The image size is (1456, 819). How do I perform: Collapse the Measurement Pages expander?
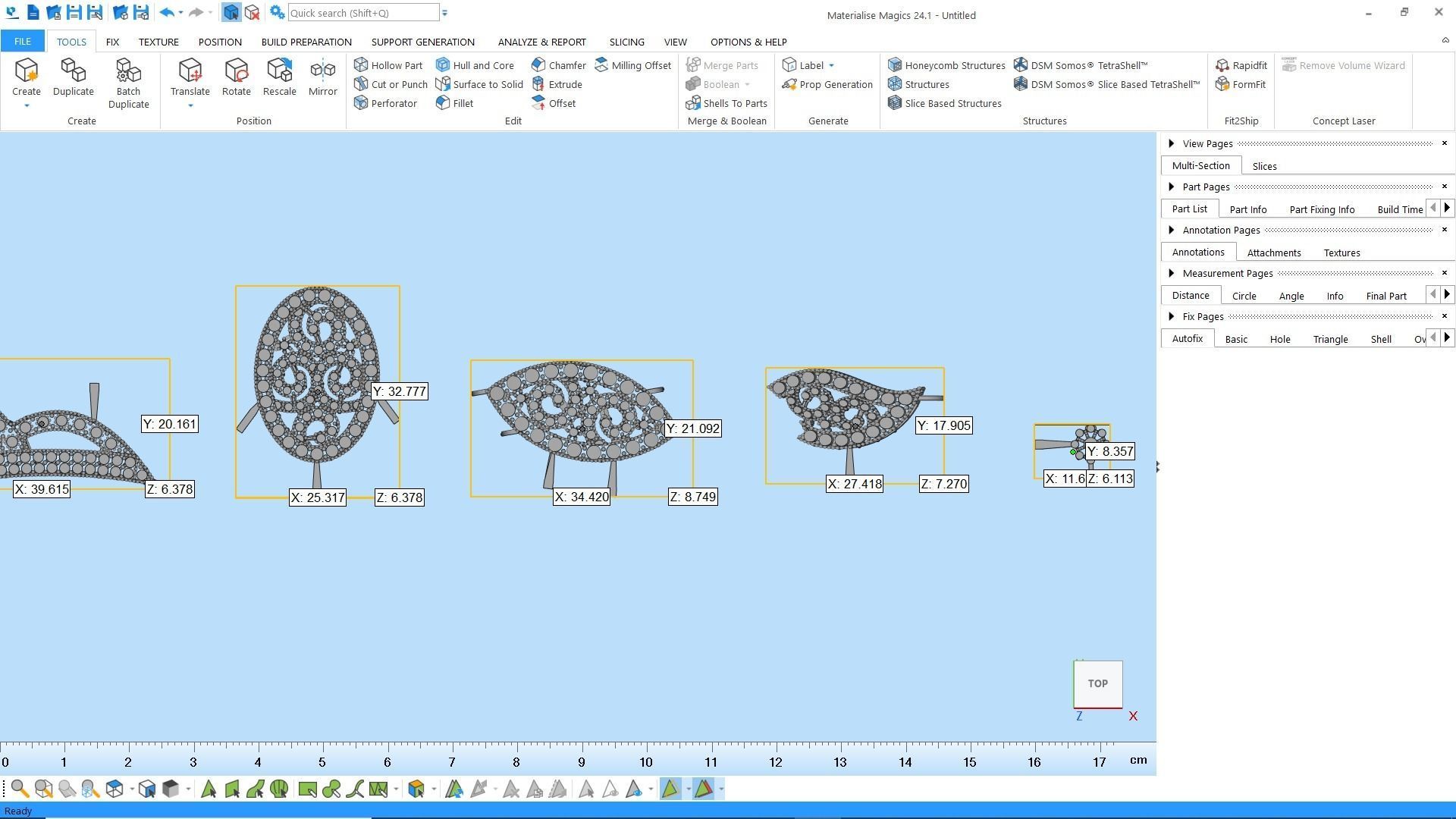(1172, 273)
